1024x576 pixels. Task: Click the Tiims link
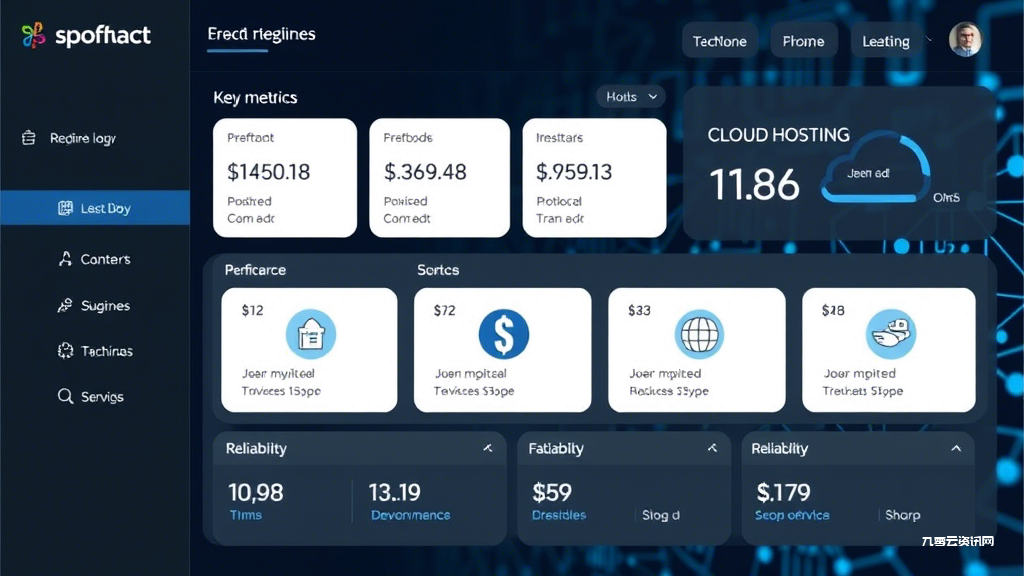246,515
